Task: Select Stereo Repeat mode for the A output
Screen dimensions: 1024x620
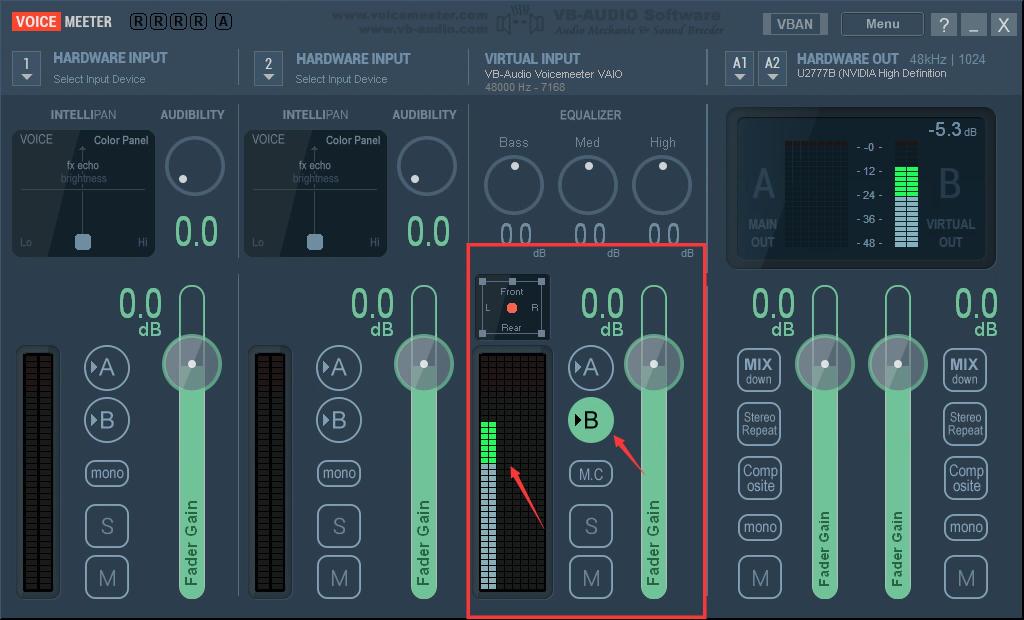Action: [x=760, y=423]
